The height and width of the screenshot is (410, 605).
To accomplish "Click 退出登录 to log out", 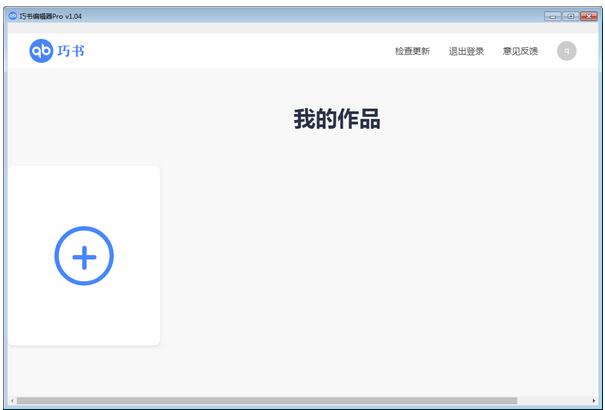I will (x=466, y=51).
